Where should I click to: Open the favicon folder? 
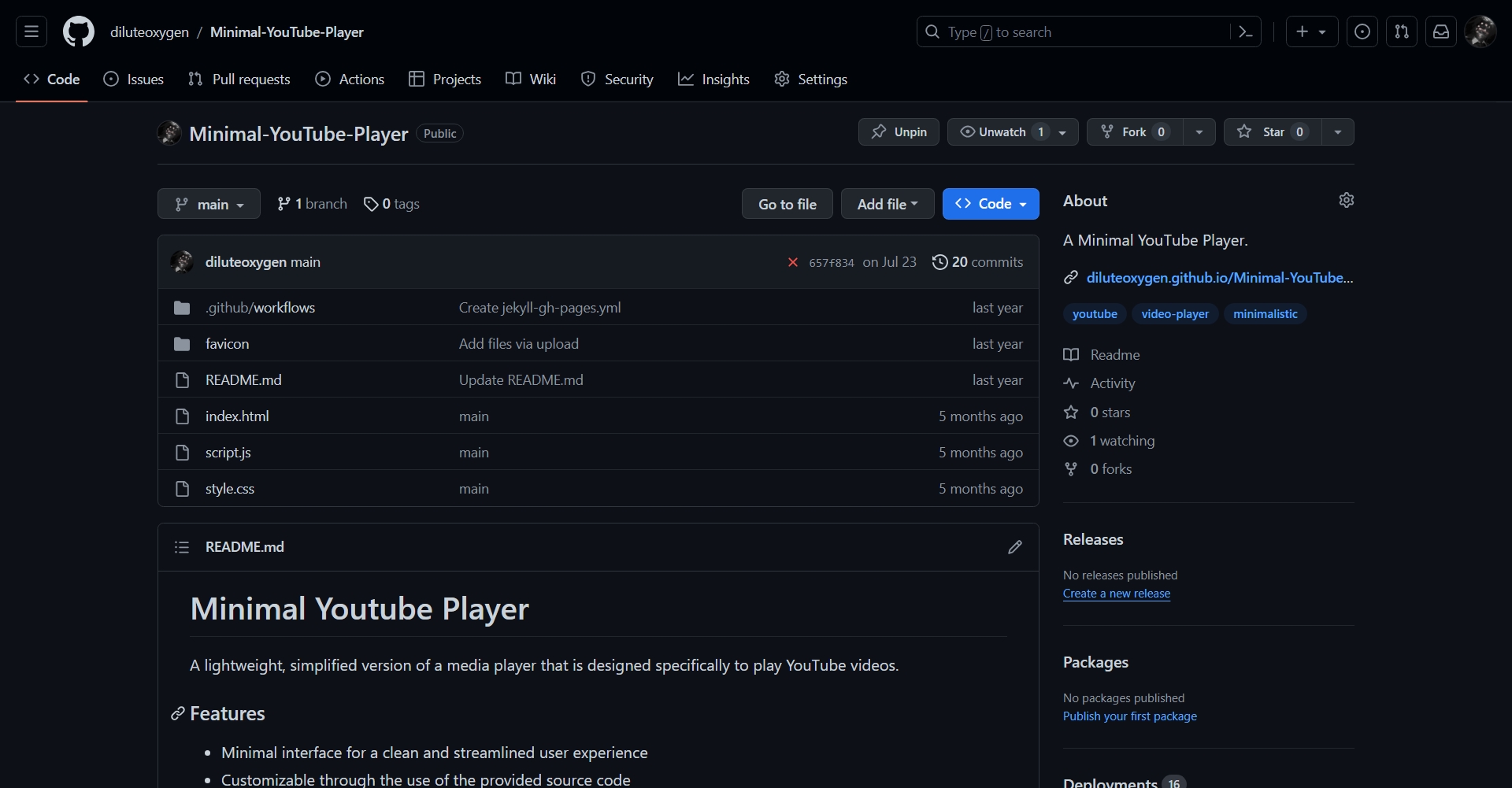(227, 343)
